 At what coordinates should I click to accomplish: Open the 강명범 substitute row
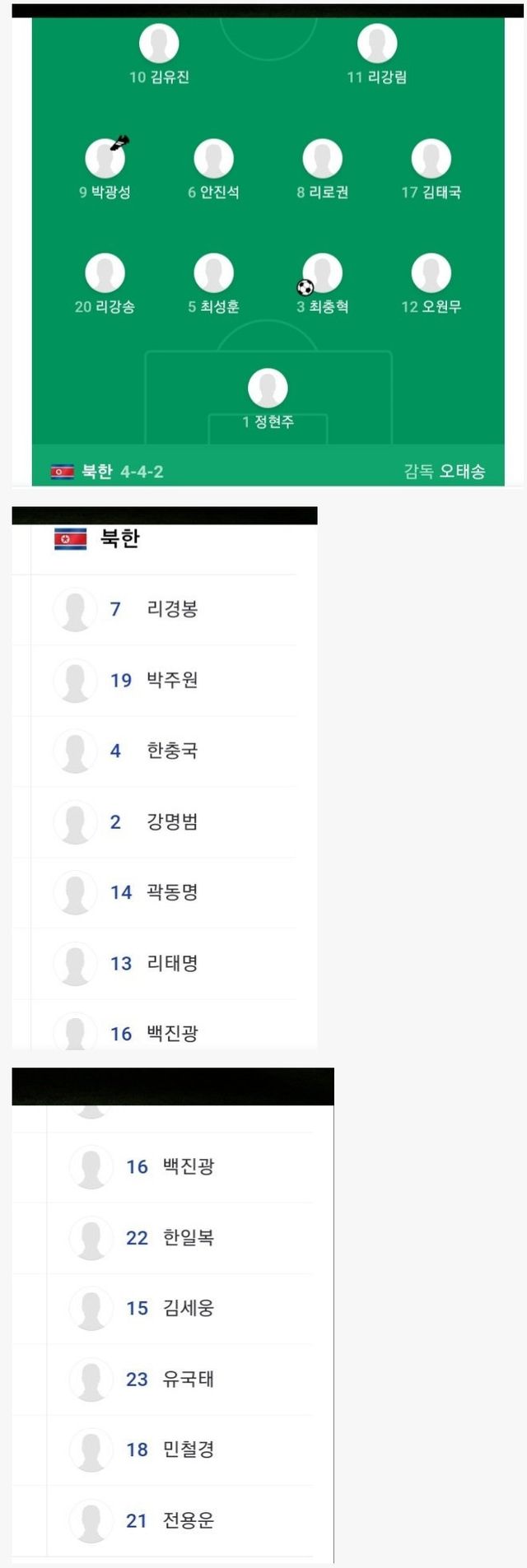pyautogui.click(x=171, y=821)
